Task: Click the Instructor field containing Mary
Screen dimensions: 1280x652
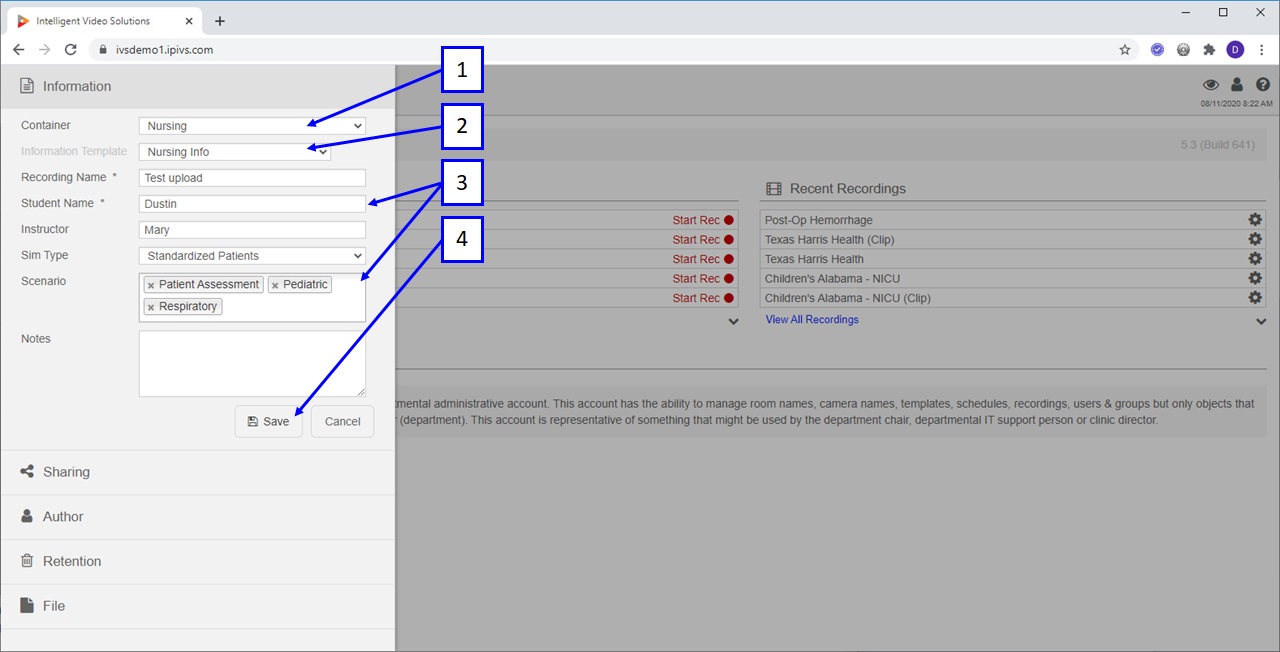Action: coord(252,230)
